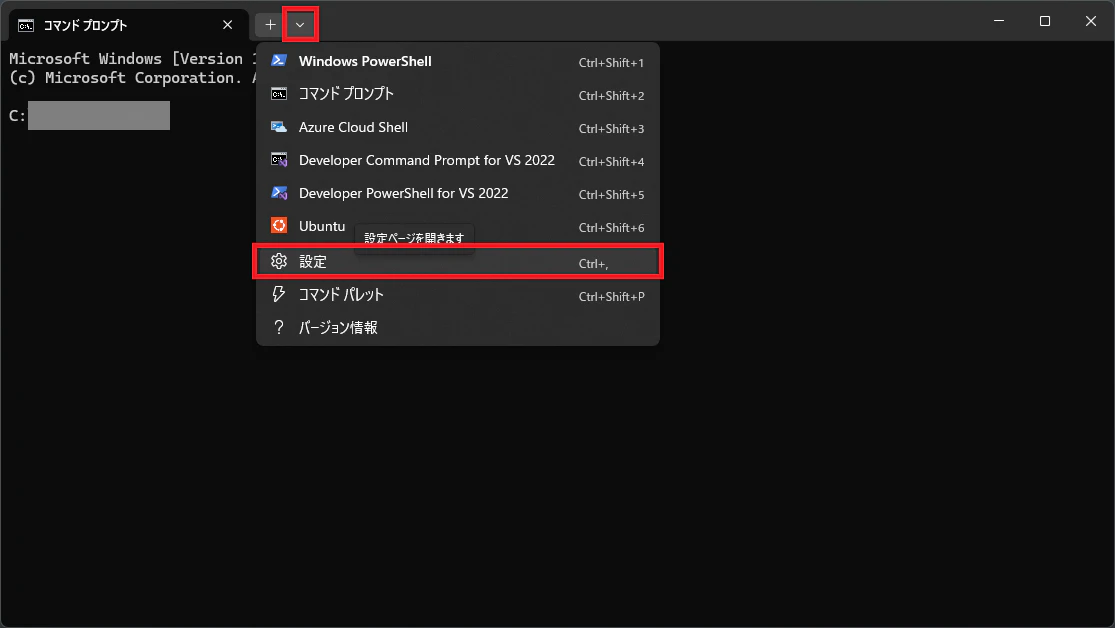Click the command palette lightning icon

pyautogui.click(x=279, y=294)
